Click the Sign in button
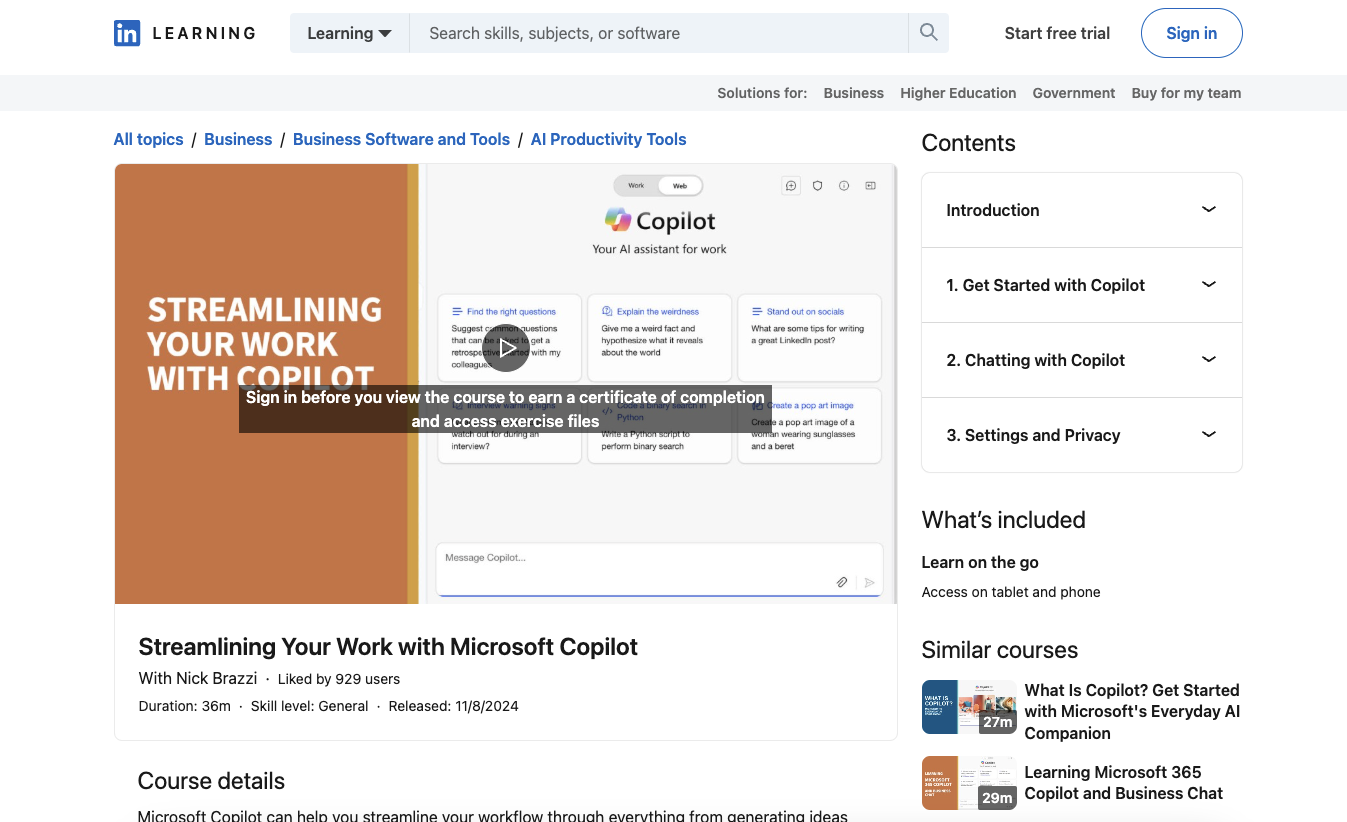The width and height of the screenshot is (1347, 822). coord(1191,33)
